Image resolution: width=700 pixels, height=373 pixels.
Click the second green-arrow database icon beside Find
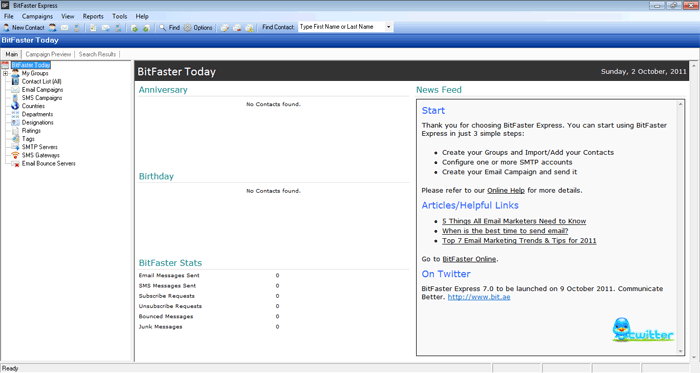point(146,28)
